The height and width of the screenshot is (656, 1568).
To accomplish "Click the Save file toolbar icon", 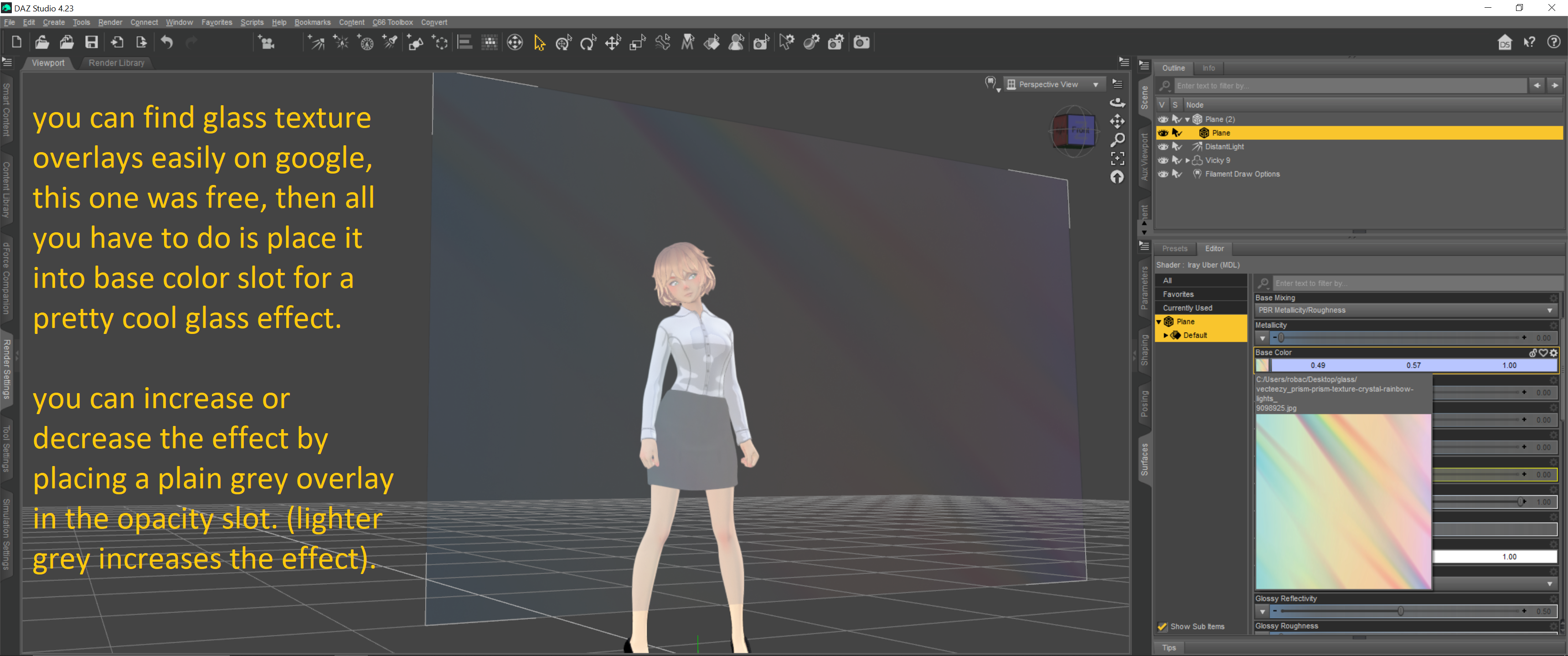I will pos(91,42).
